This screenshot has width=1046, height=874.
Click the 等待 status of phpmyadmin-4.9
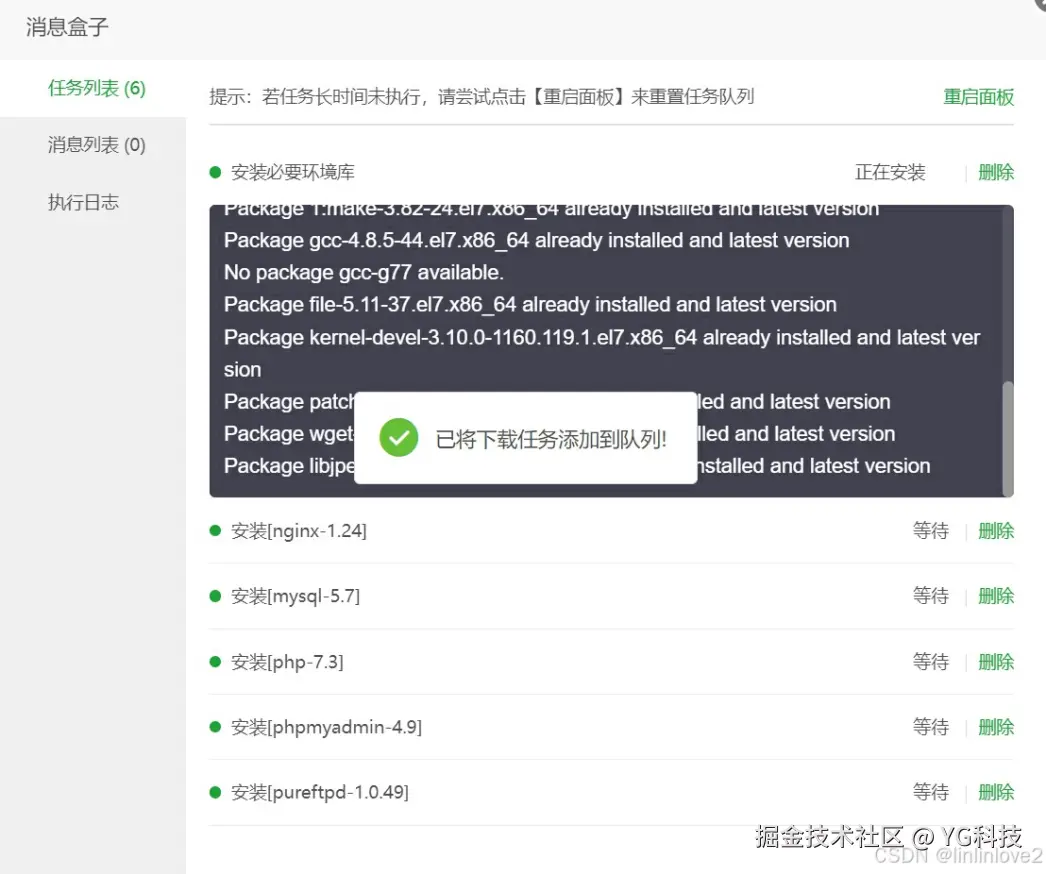click(931, 727)
